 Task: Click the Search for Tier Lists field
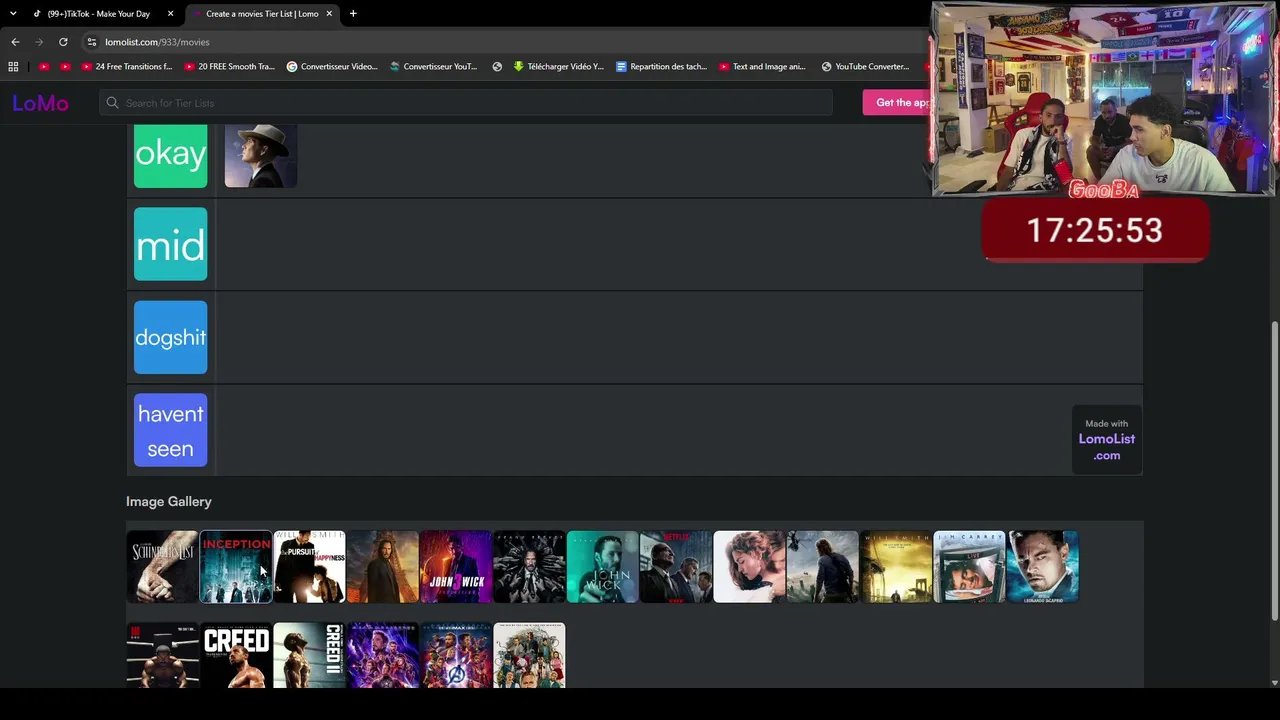(x=466, y=103)
